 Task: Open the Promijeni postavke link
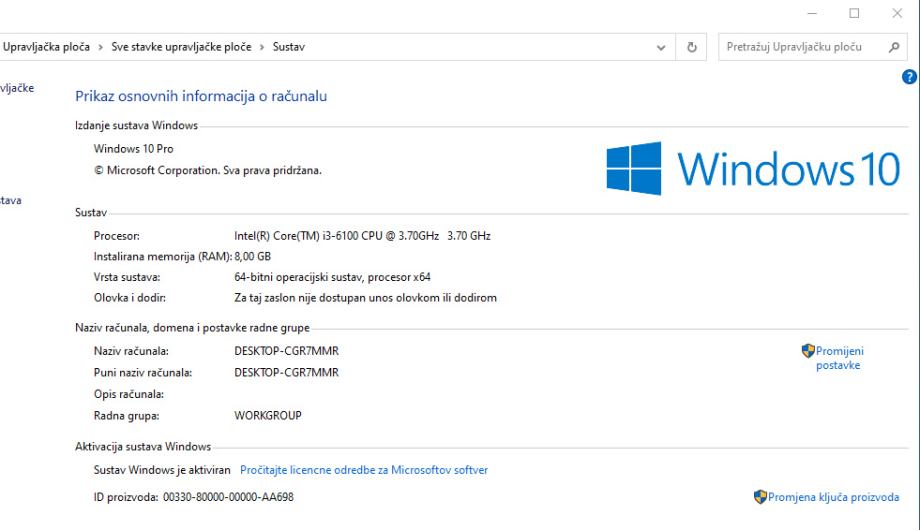click(839, 358)
